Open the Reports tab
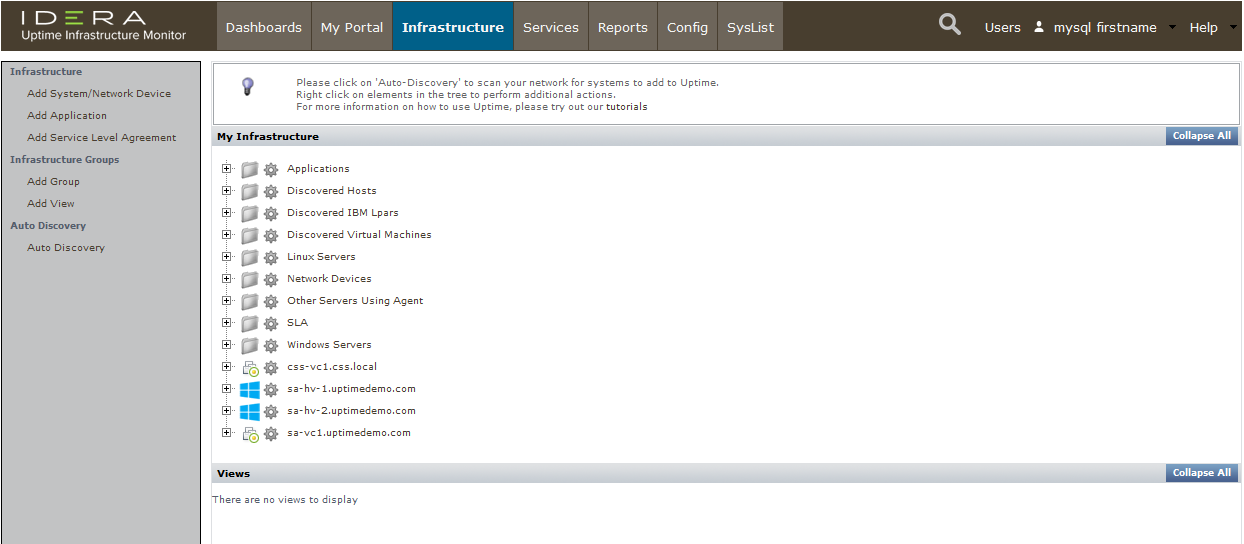This screenshot has height=544, width=1244. (623, 27)
